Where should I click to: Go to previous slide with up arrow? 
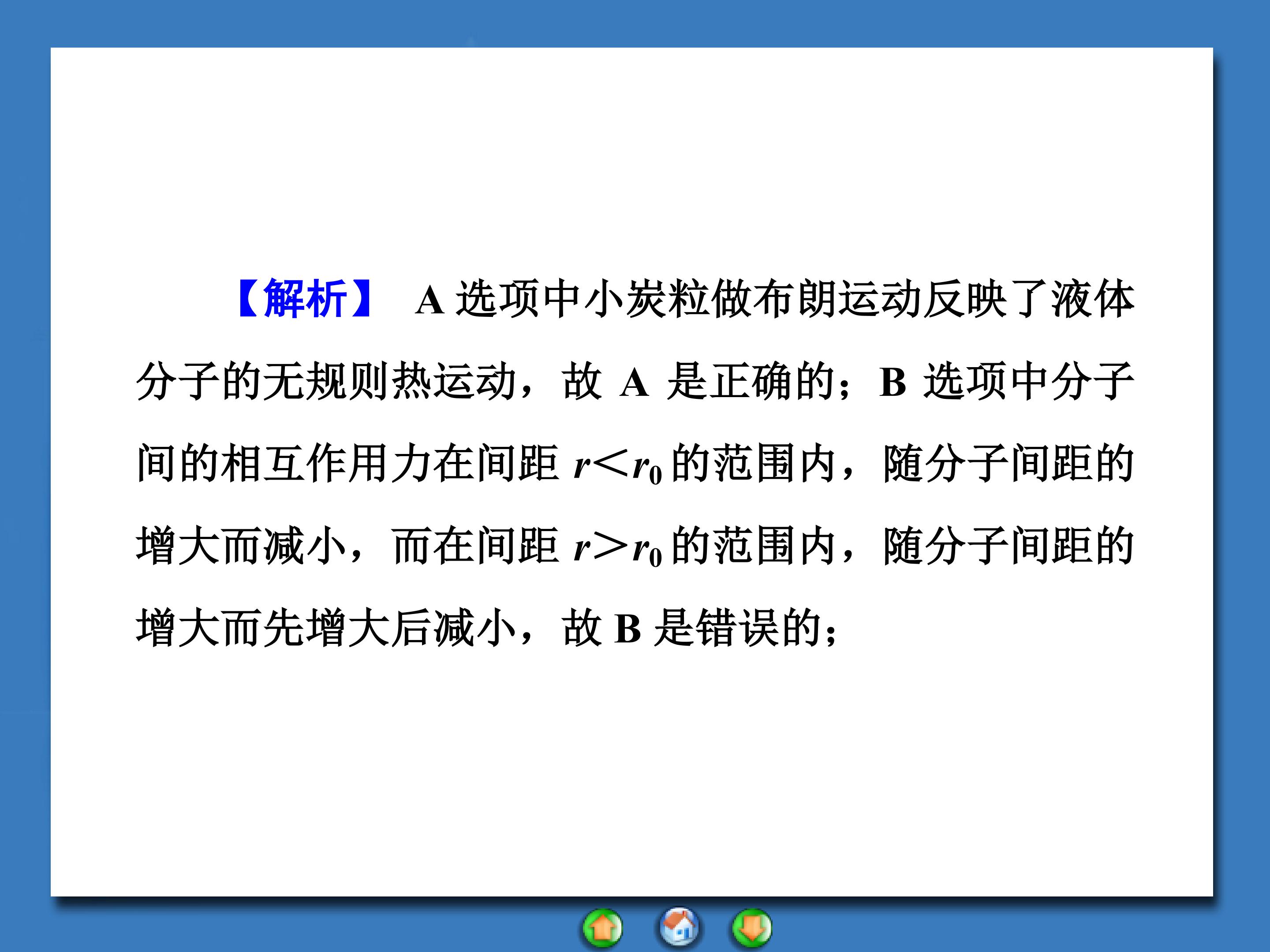tap(602, 928)
